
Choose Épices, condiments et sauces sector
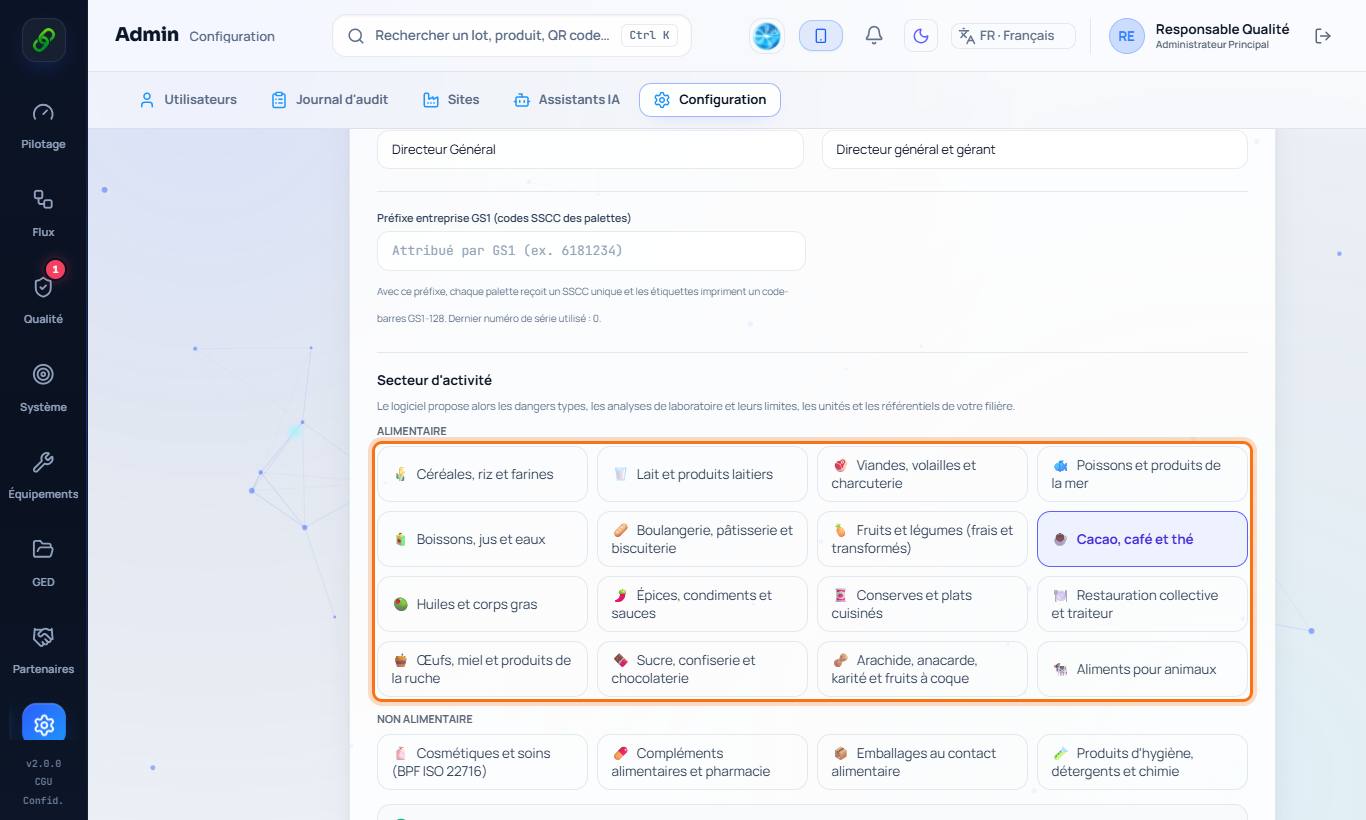[702, 604]
